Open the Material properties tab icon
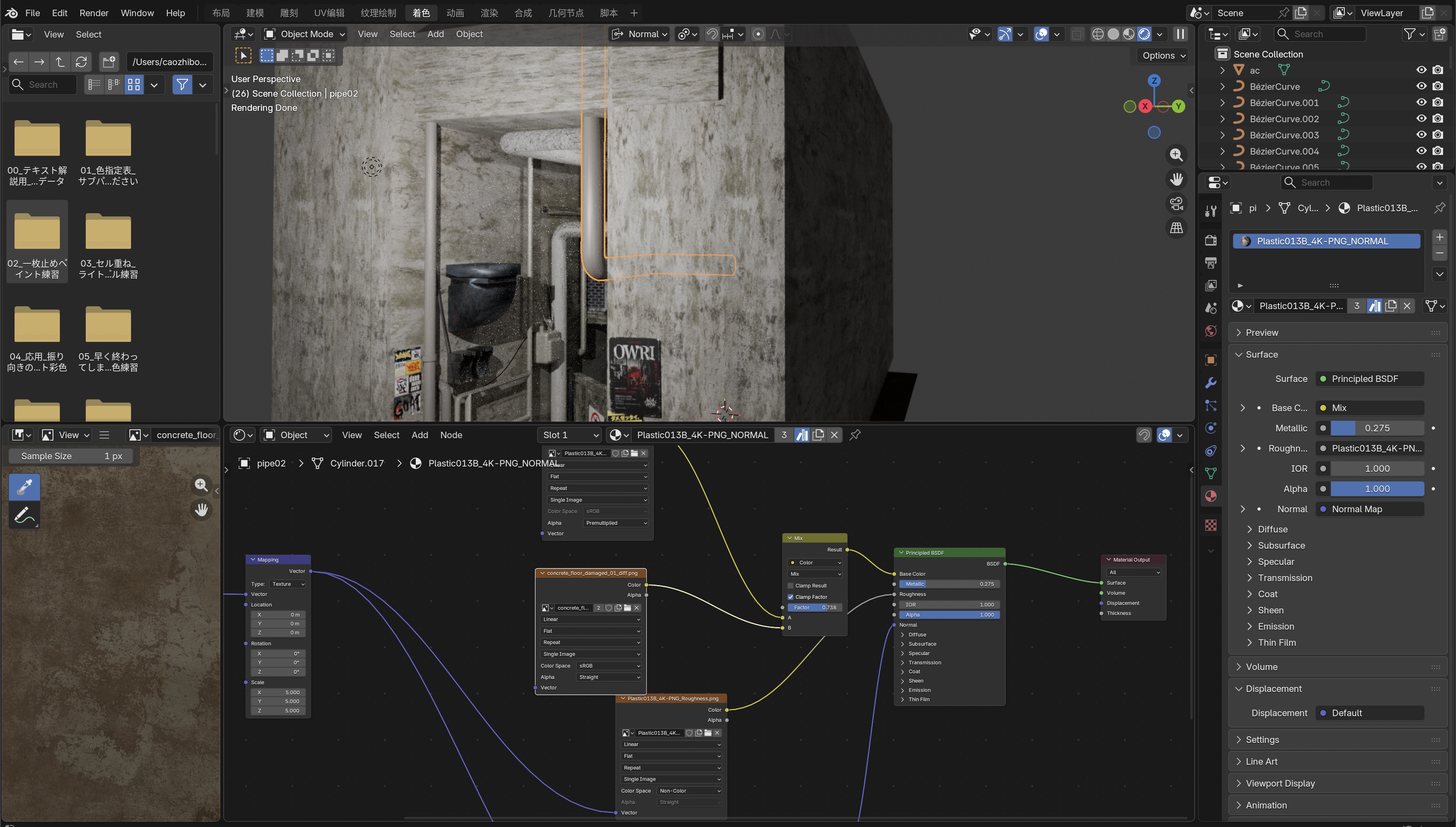 1211,496
